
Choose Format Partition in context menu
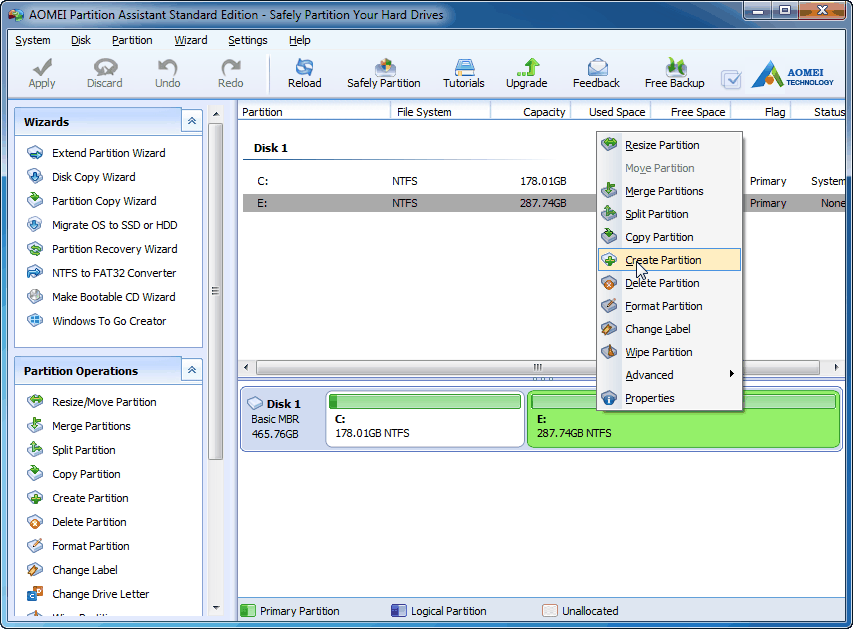pos(669,306)
